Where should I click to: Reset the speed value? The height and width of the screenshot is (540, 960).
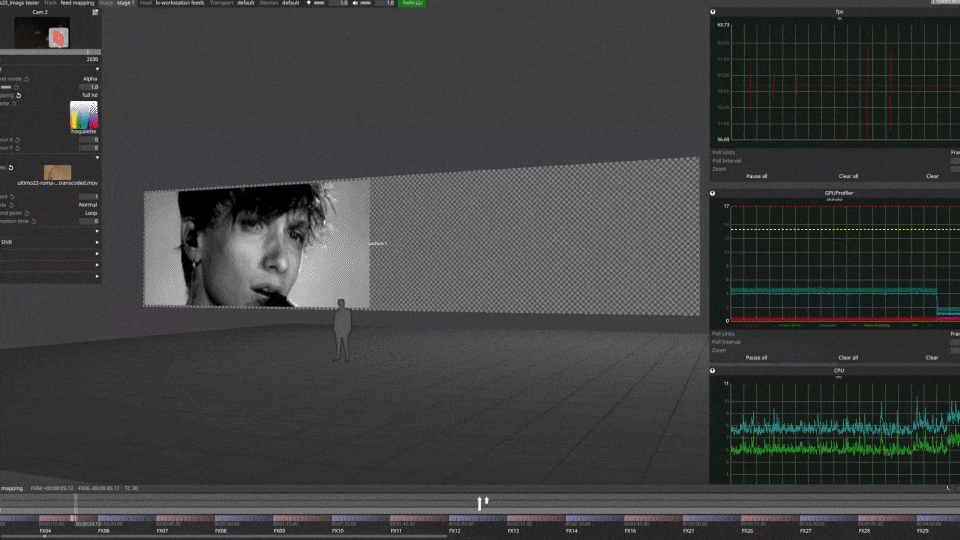tap(12, 197)
